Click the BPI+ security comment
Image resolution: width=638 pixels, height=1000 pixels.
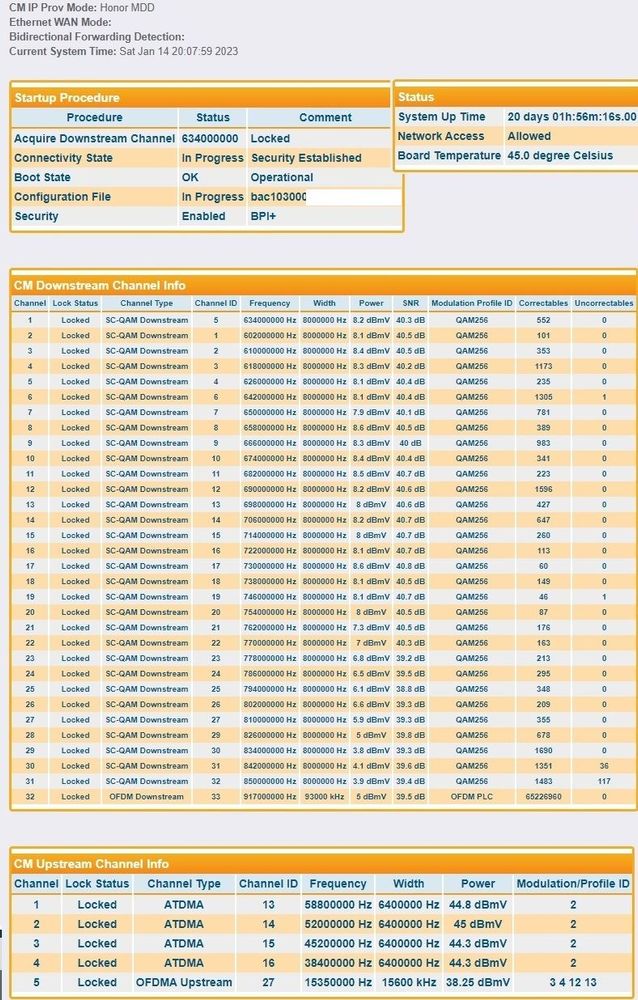[263, 216]
